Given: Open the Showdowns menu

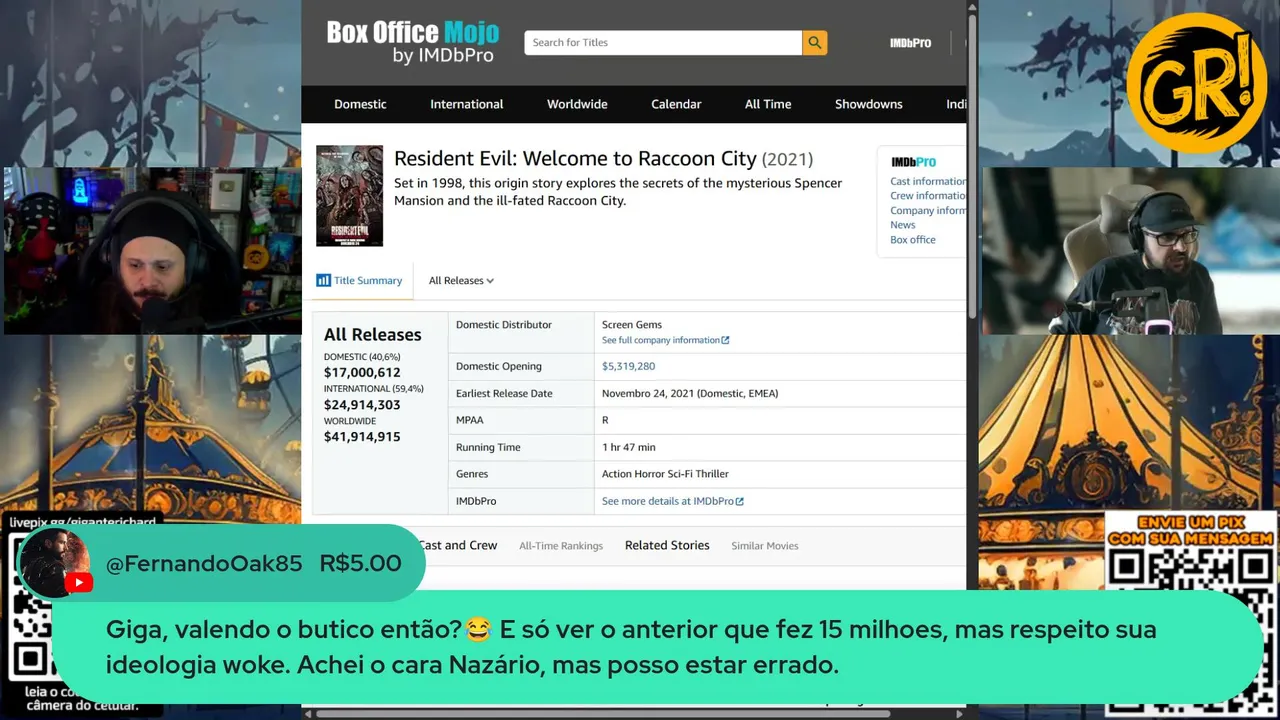Looking at the screenshot, I should point(869,104).
